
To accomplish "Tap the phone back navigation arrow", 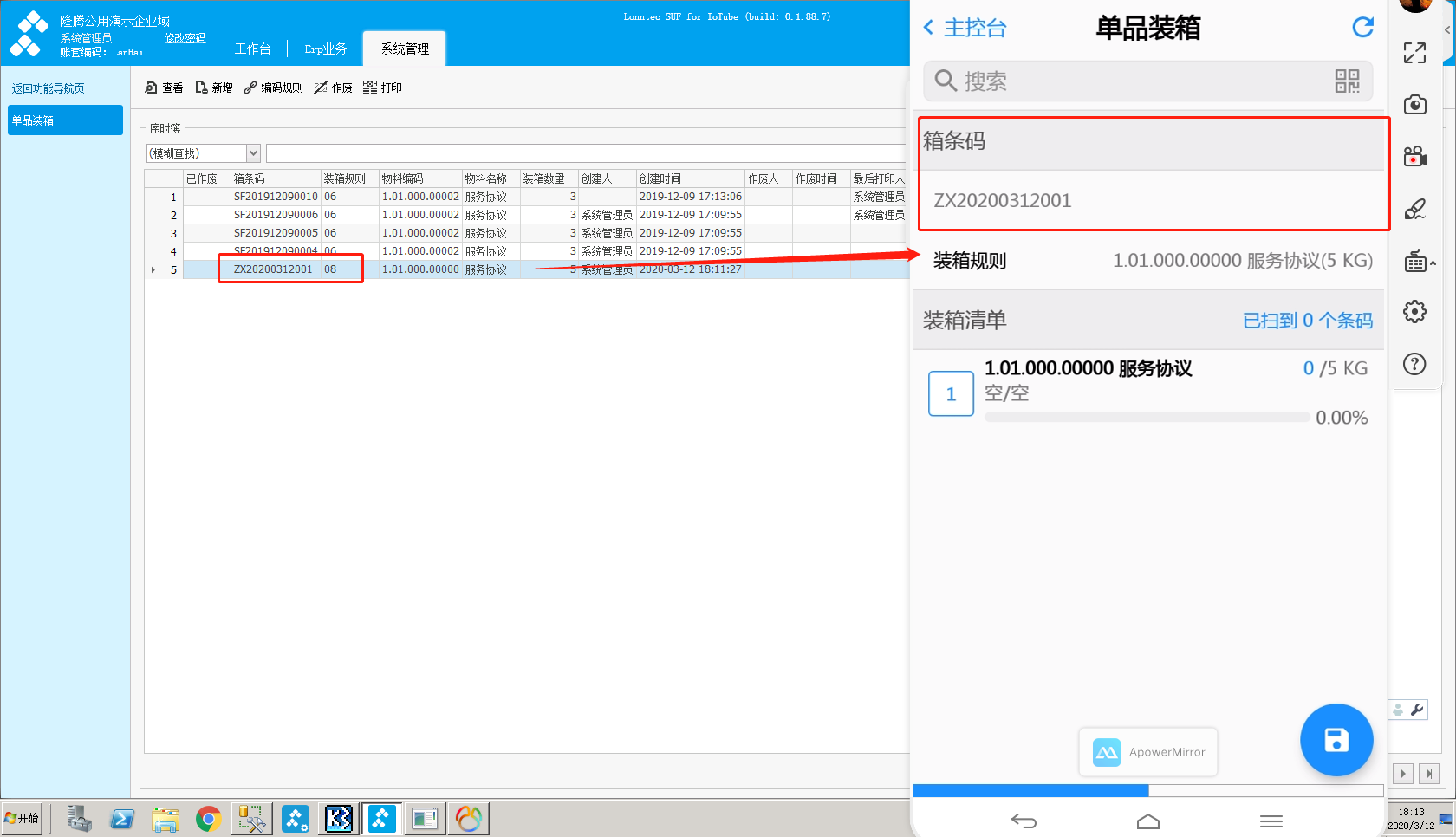I will click(x=1024, y=821).
